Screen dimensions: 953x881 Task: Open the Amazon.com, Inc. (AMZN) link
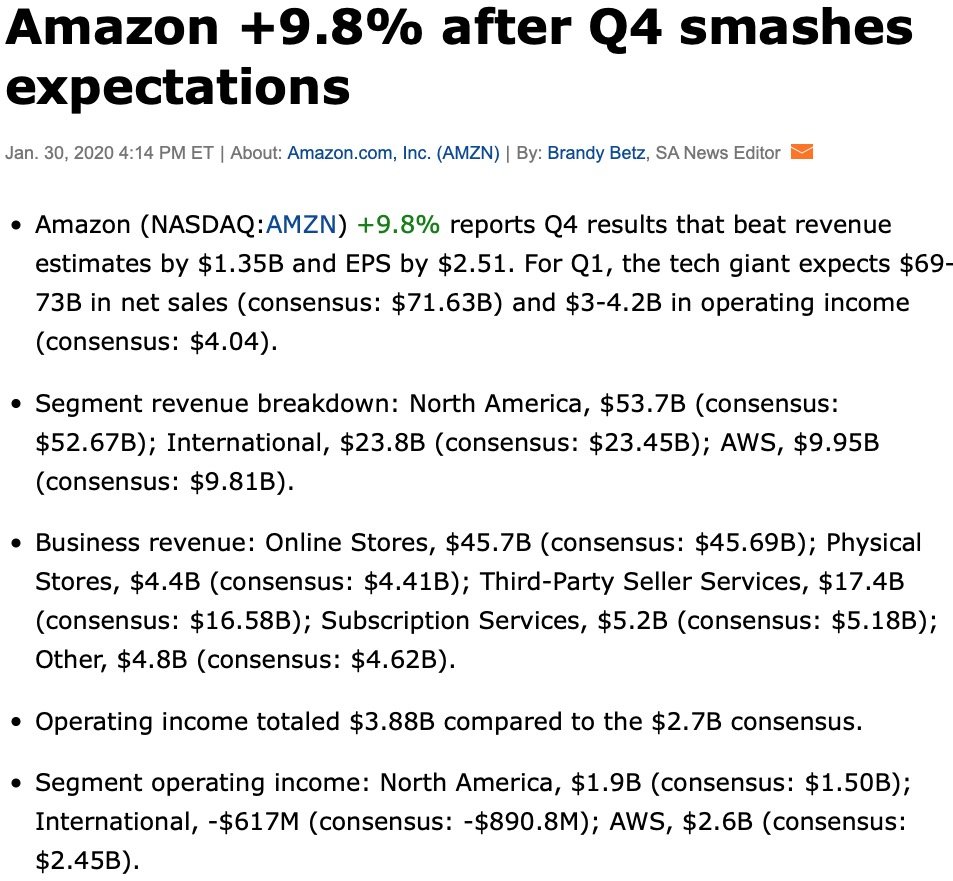(395, 154)
